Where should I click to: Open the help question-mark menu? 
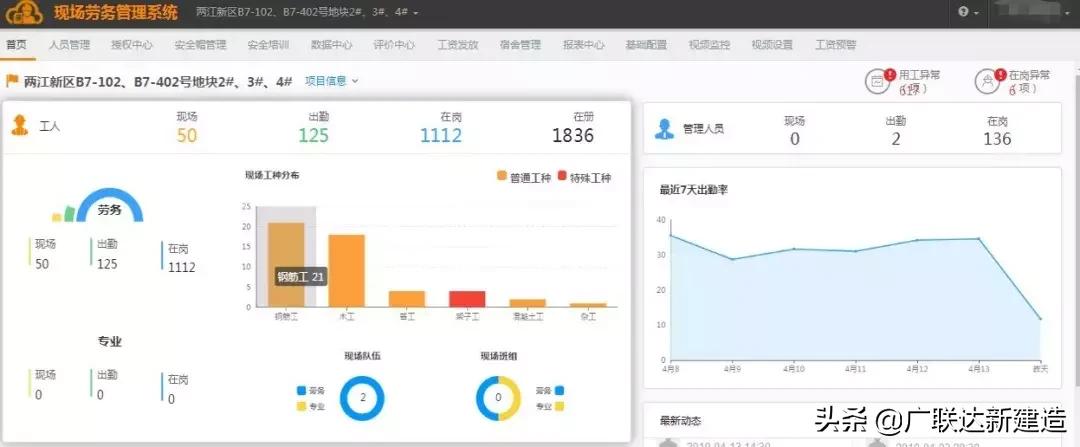tap(968, 12)
